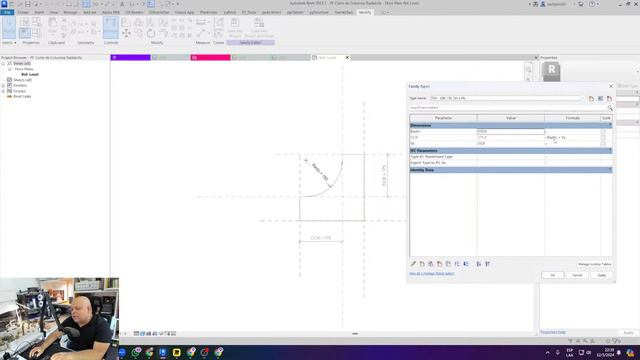Collapse Views (all) in Project Browser
Viewport: 640px width, 360px height.
click(3, 64)
